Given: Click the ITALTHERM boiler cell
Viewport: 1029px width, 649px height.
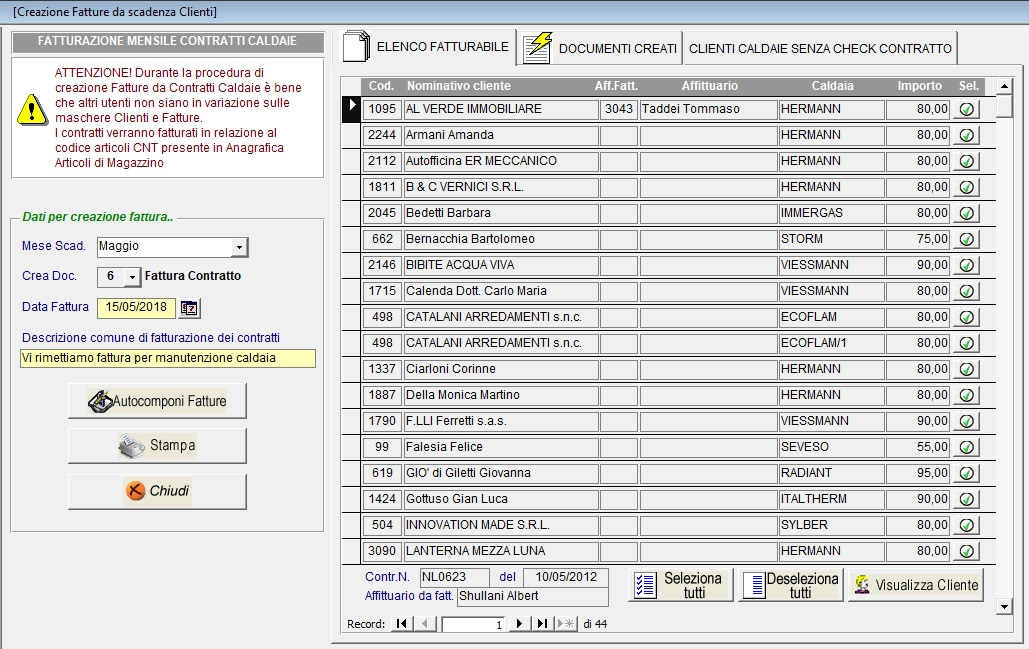Looking at the screenshot, I should pyautogui.click(x=831, y=499).
